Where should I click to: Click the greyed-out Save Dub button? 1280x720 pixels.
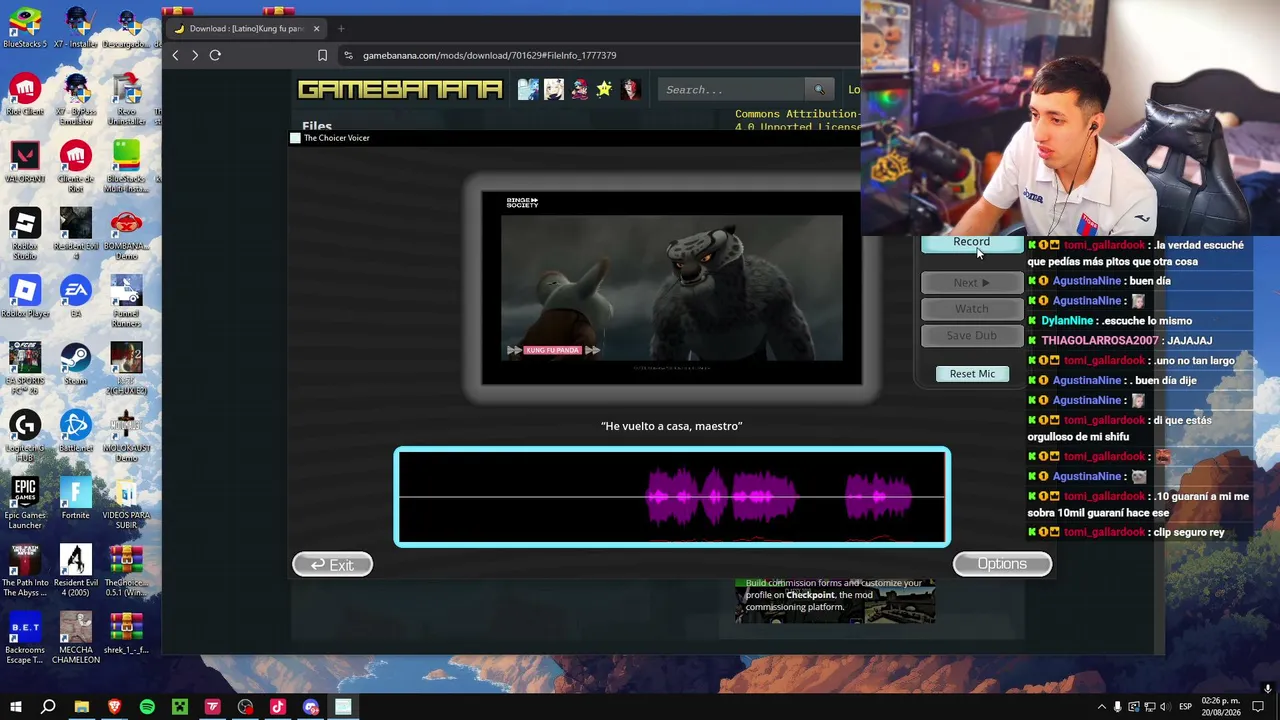click(971, 336)
